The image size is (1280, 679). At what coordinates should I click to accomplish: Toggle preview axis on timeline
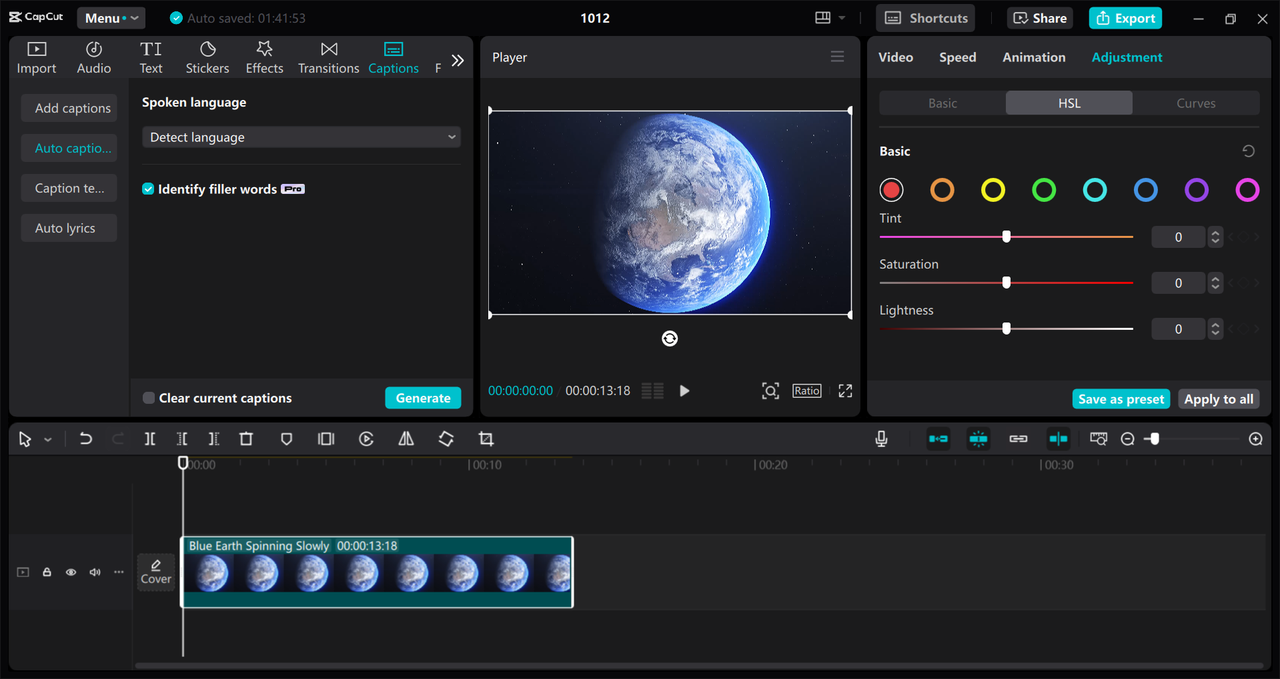pyautogui.click(x=1058, y=439)
